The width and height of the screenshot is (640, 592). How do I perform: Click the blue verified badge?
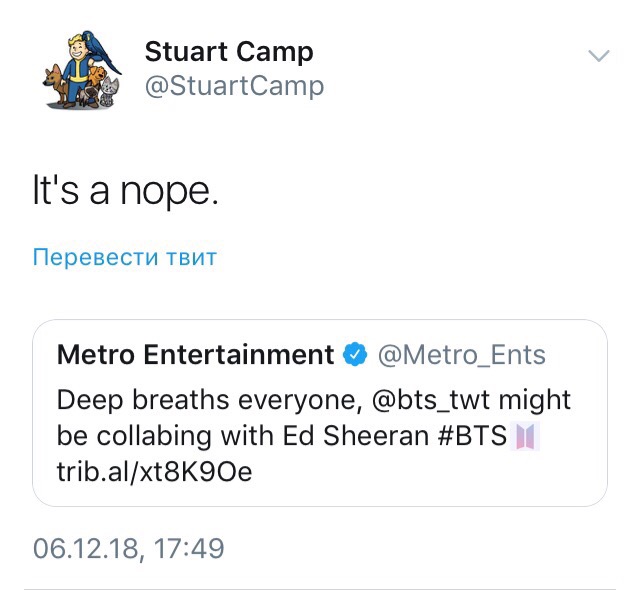pos(354,355)
